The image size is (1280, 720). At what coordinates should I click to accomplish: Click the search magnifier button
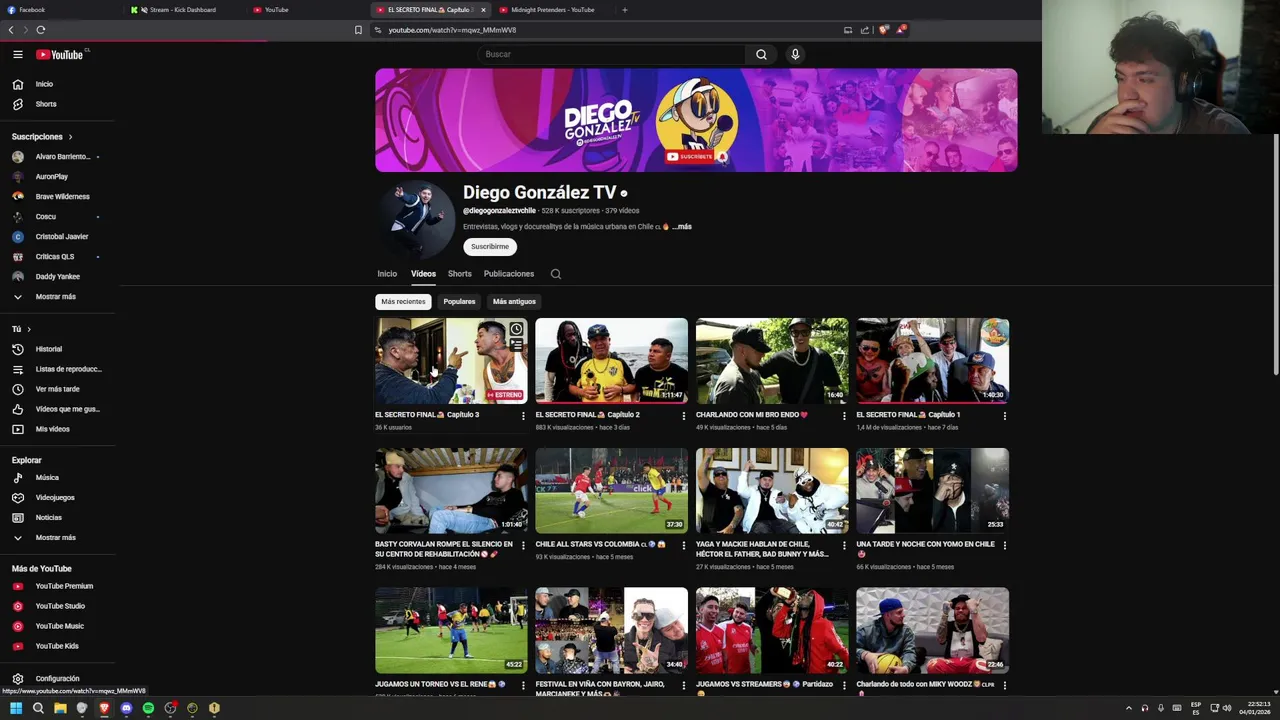[761, 54]
